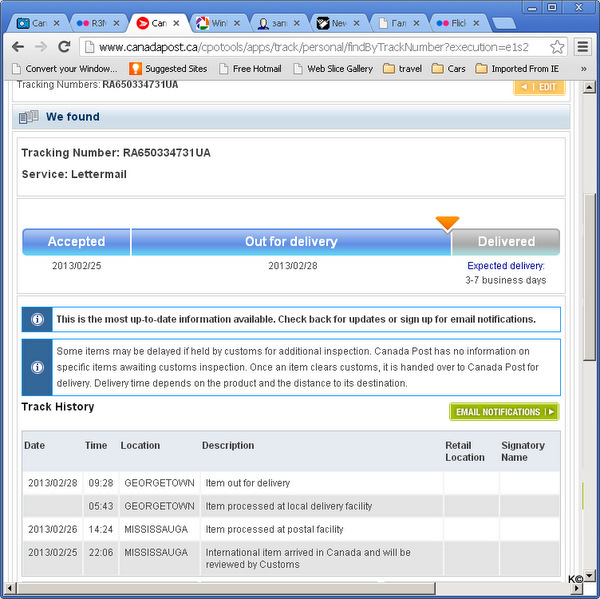Click the info icon beside customs notice
The height and width of the screenshot is (599, 600).
tap(37, 367)
